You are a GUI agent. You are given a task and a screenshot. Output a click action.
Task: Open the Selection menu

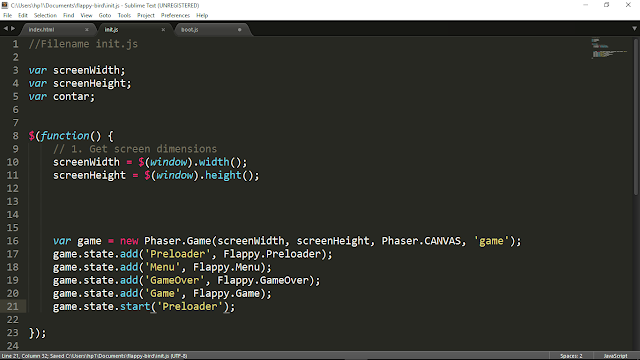point(45,16)
